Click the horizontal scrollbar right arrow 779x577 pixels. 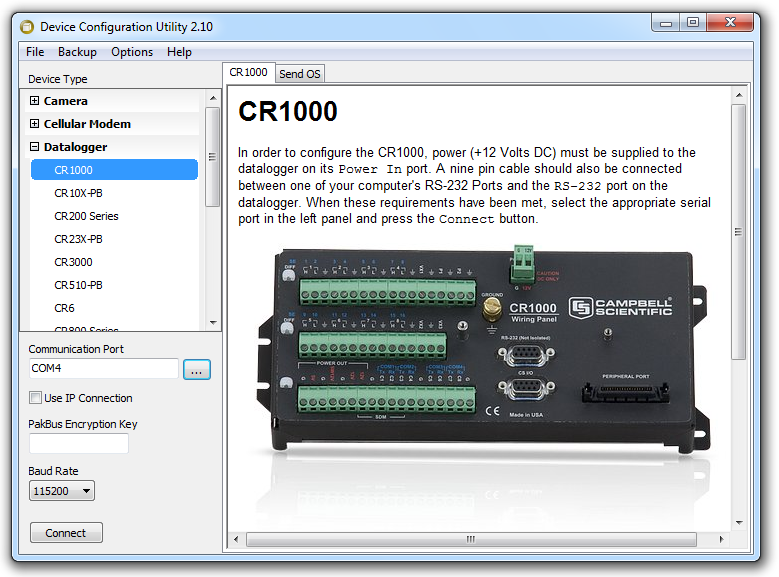pyautogui.click(x=721, y=539)
